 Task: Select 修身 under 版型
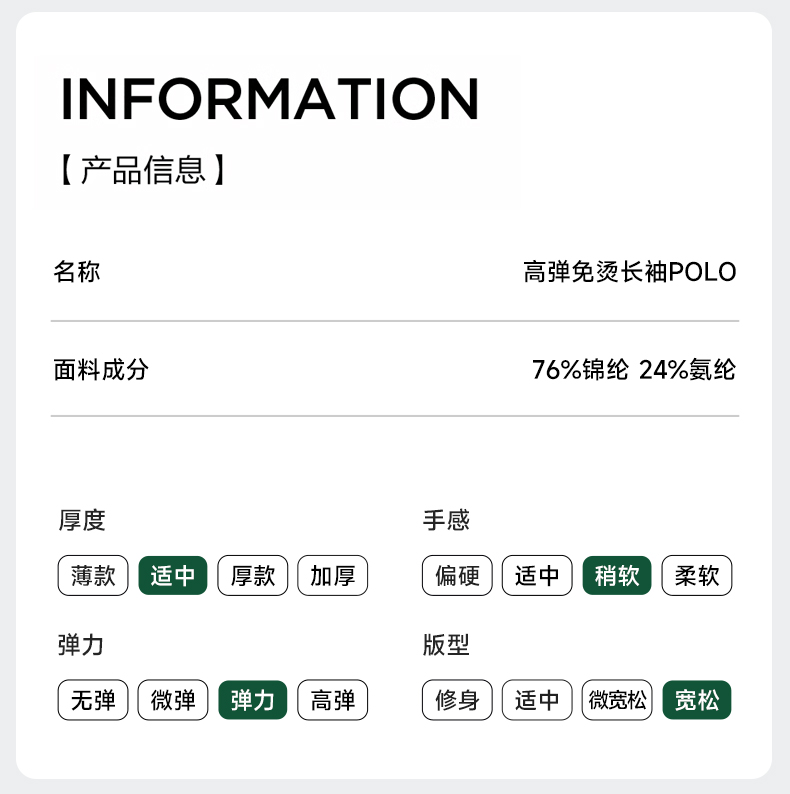pos(457,701)
